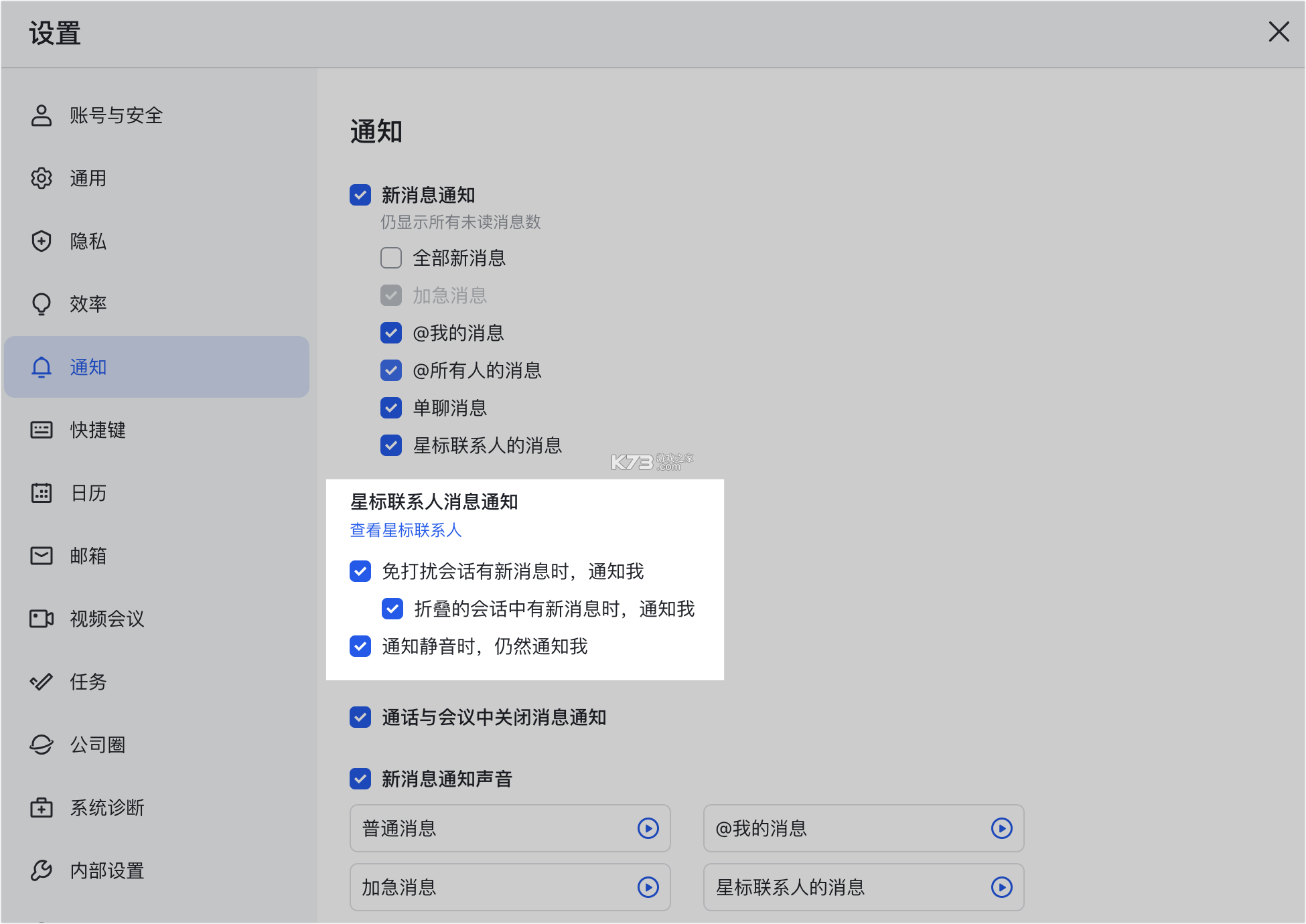Image resolution: width=1306 pixels, height=924 pixels.
Task: Close the 设置 dialog
Action: point(1279,31)
